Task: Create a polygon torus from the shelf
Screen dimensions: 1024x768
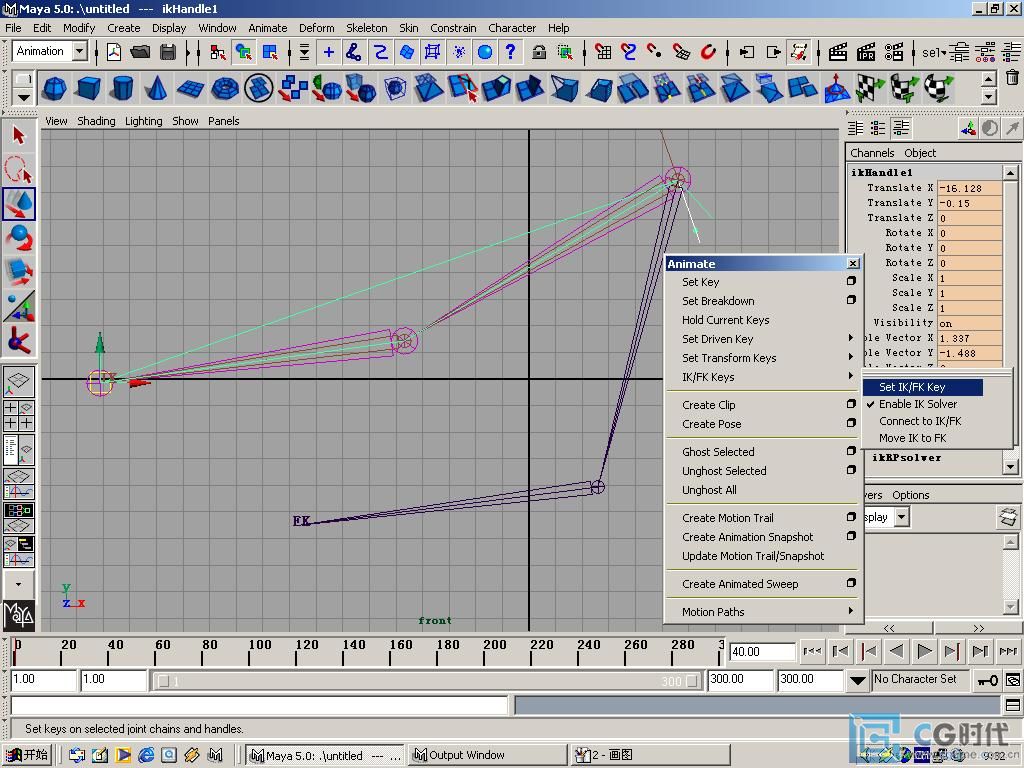Action: click(x=225, y=88)
